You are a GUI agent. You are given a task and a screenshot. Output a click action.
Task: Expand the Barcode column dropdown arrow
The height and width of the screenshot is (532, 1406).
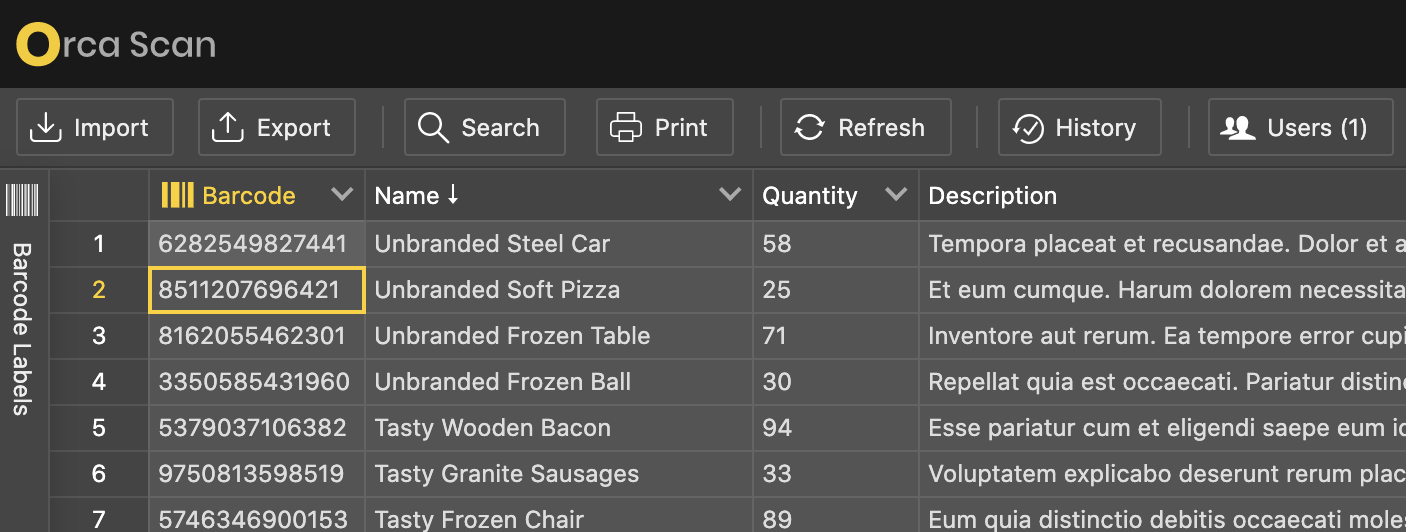[342, 195]
